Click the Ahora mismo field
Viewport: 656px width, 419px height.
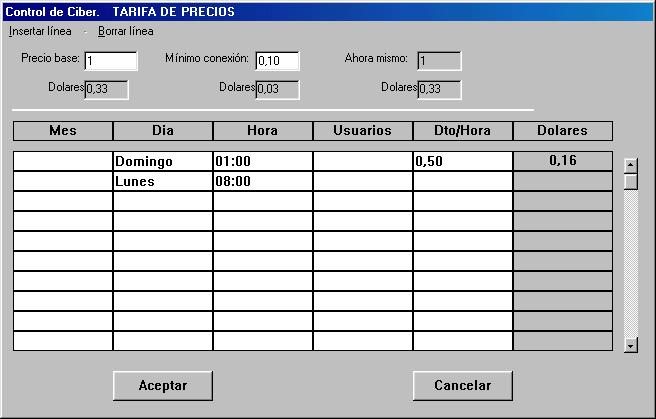pyautogui.click(x=439, y=61)
